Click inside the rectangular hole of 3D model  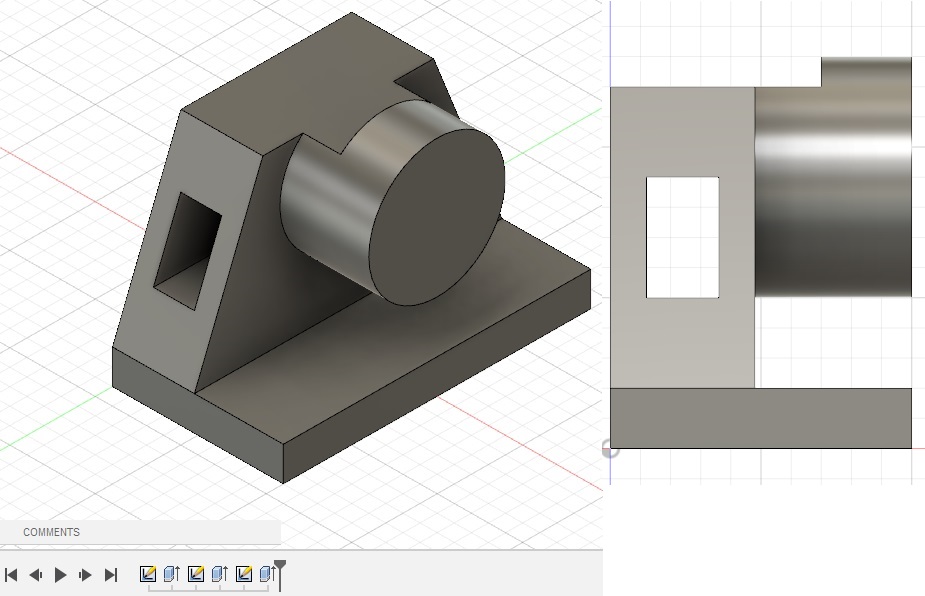pyautogui.click(x=188, y=243)
